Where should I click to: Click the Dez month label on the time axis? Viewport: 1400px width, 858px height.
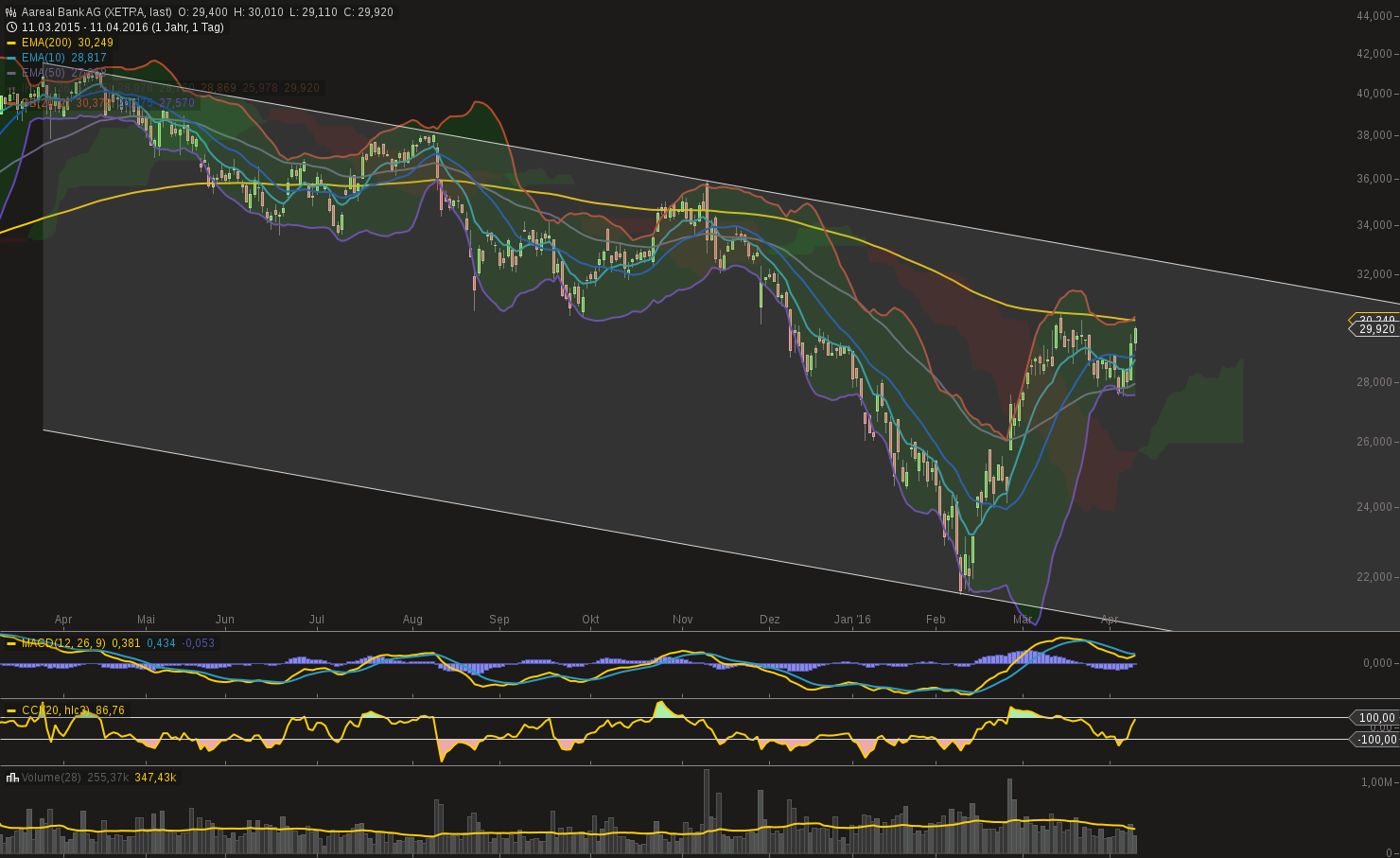770,620
